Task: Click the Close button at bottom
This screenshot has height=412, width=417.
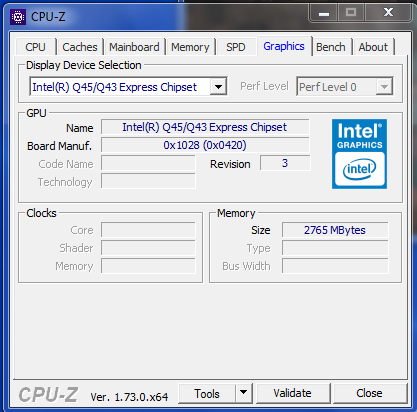Action: pyautogui.click(x=369, y=393)
